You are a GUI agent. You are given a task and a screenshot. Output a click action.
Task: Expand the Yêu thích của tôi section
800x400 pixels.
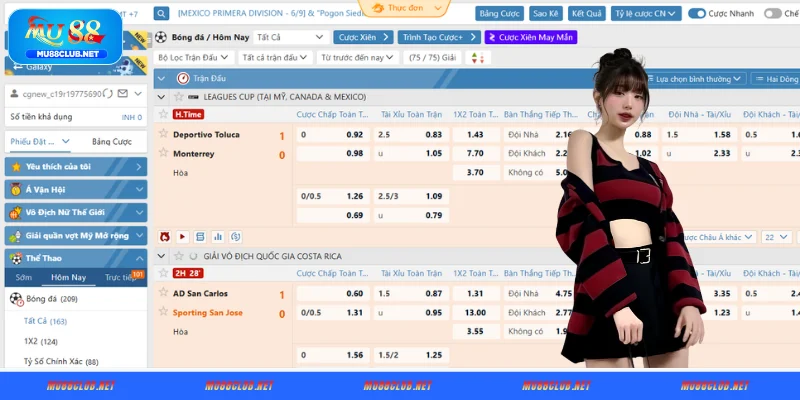click(x=76, y=166)
